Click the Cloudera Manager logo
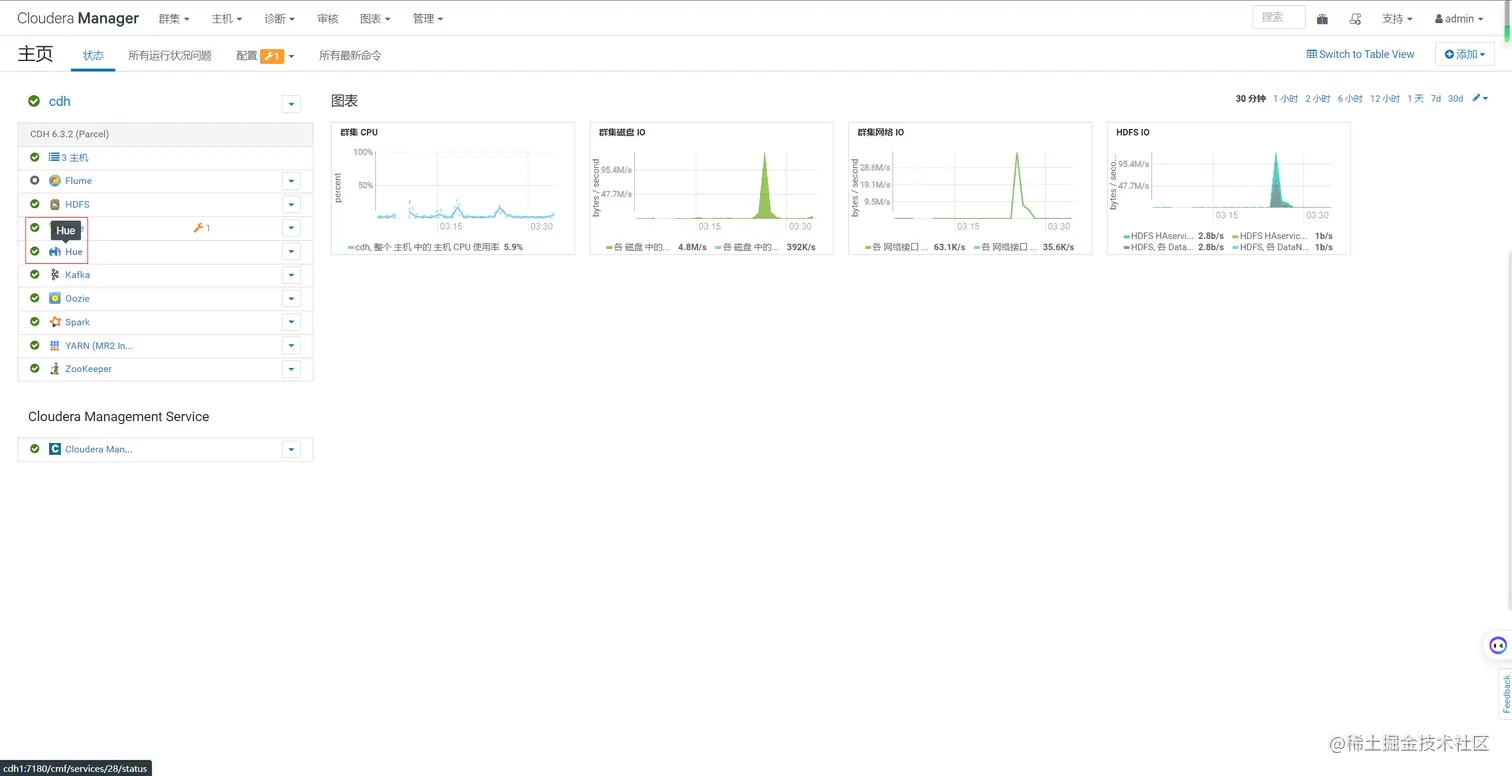This screenshot has height=776, width=1512. 78,19
